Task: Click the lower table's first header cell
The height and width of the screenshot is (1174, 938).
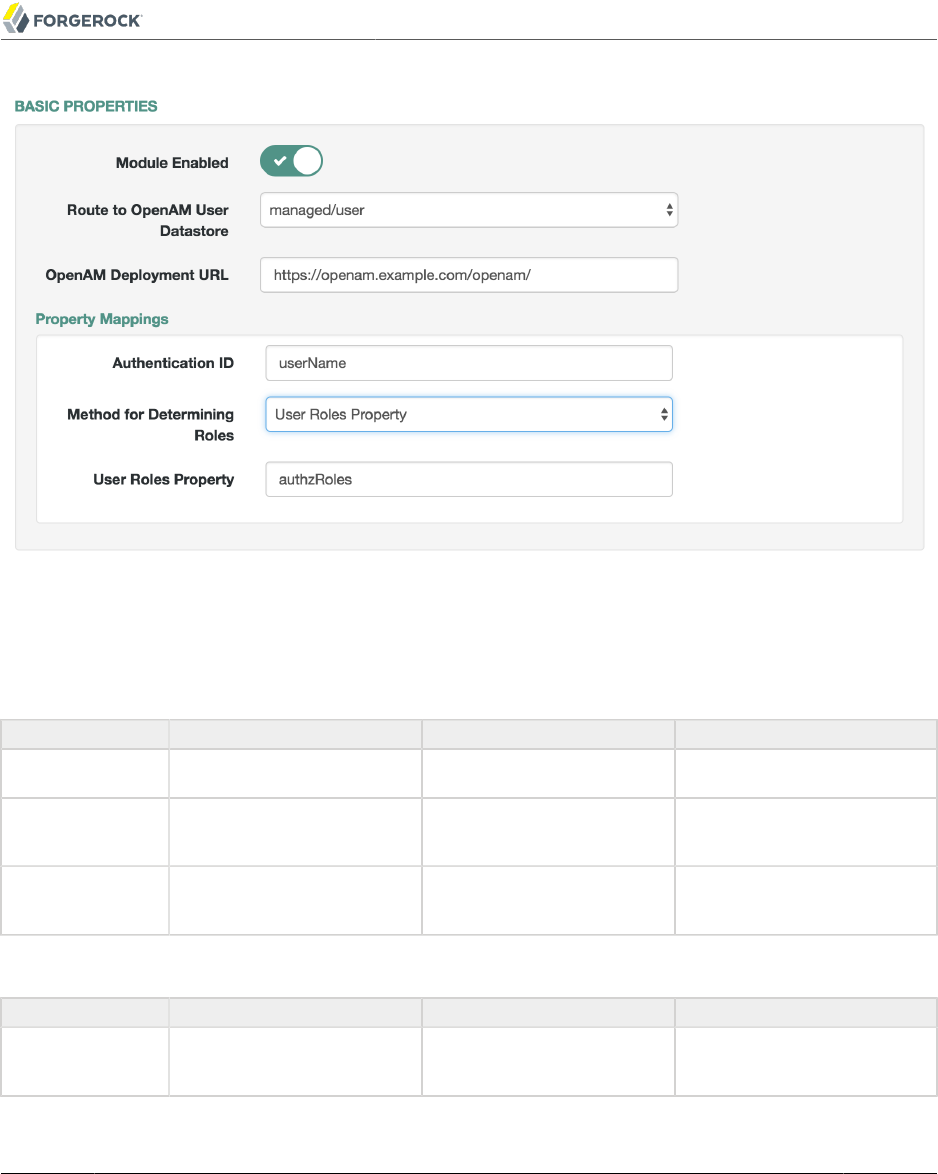Action: 84,1012
